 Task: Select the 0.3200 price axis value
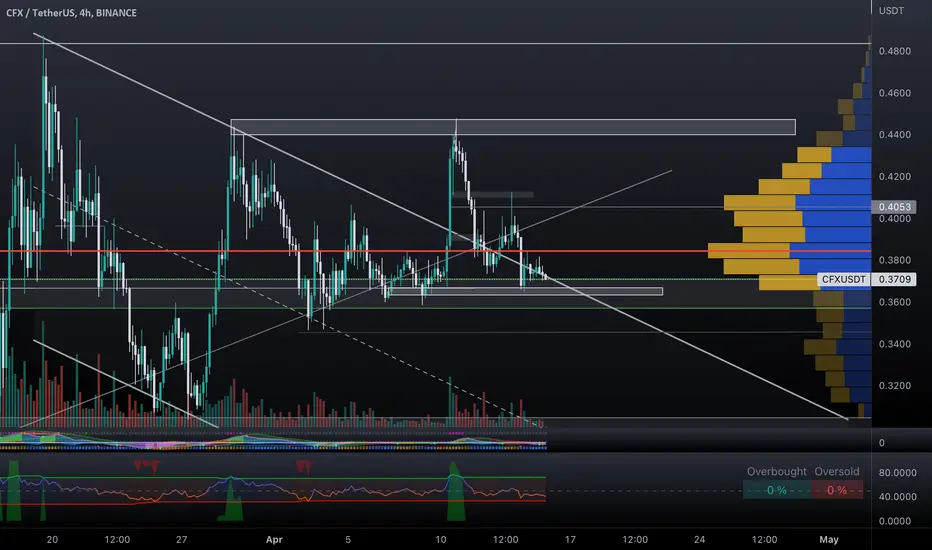point(895,385)
